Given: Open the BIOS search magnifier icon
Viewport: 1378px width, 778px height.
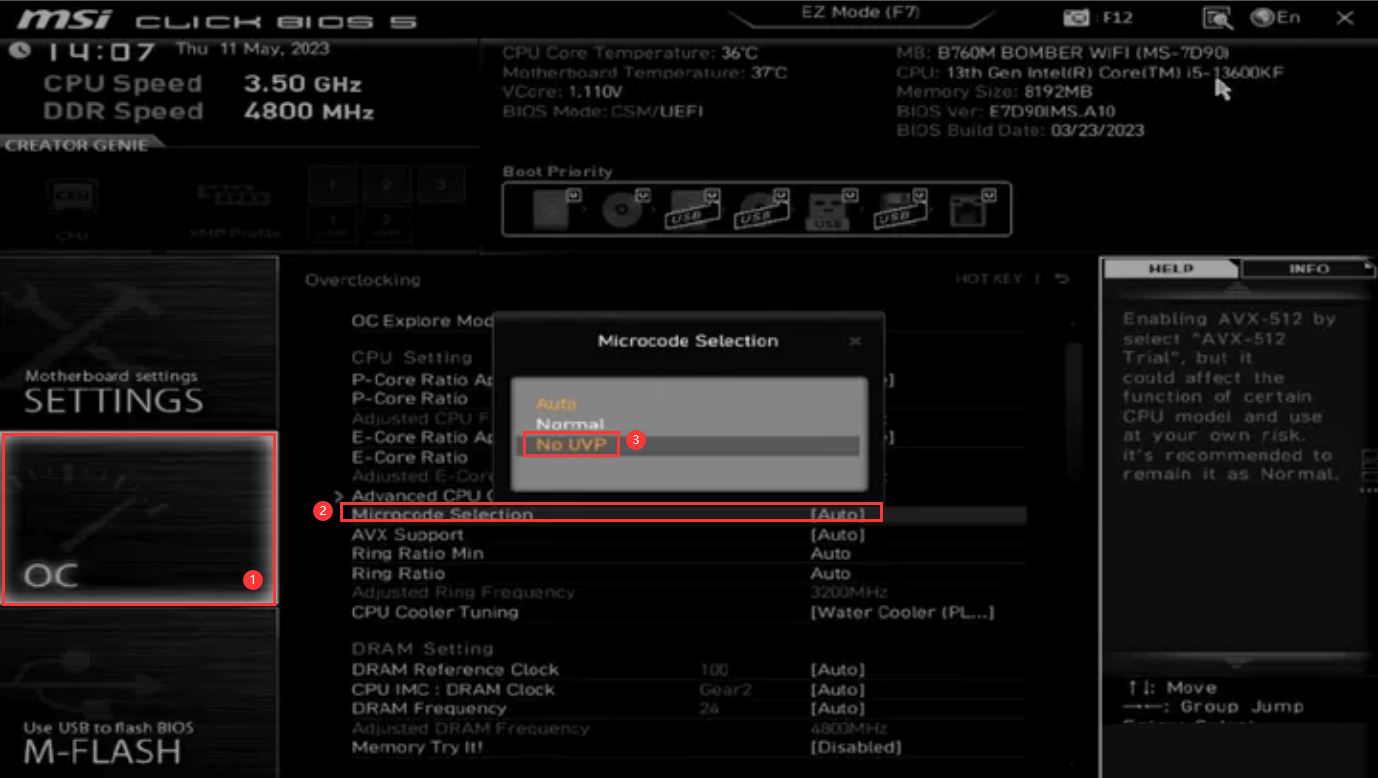Looking at the screenshot, I should click(x=1217, y=18).
